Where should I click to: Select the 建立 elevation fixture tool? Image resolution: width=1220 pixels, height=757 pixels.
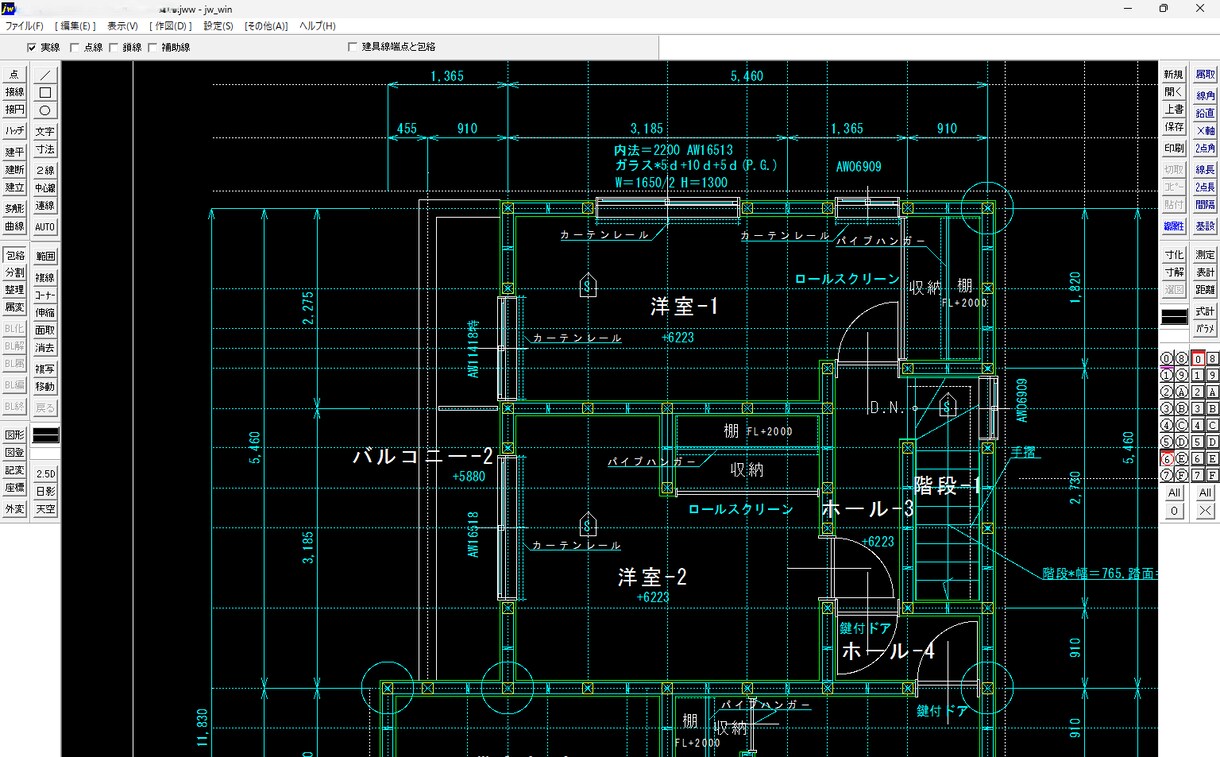(14, 188)
